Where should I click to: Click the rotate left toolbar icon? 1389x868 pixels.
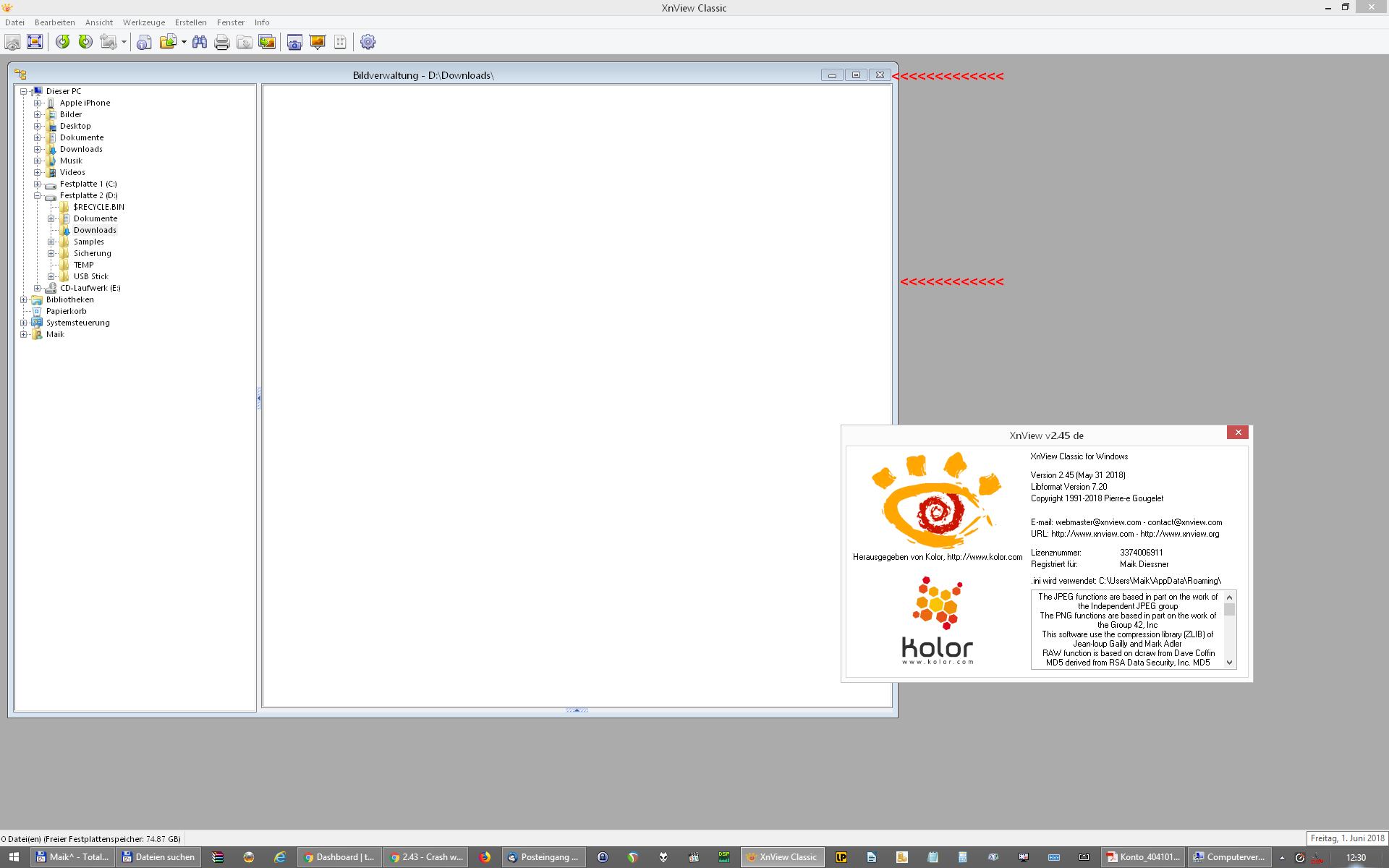point(63,42)
